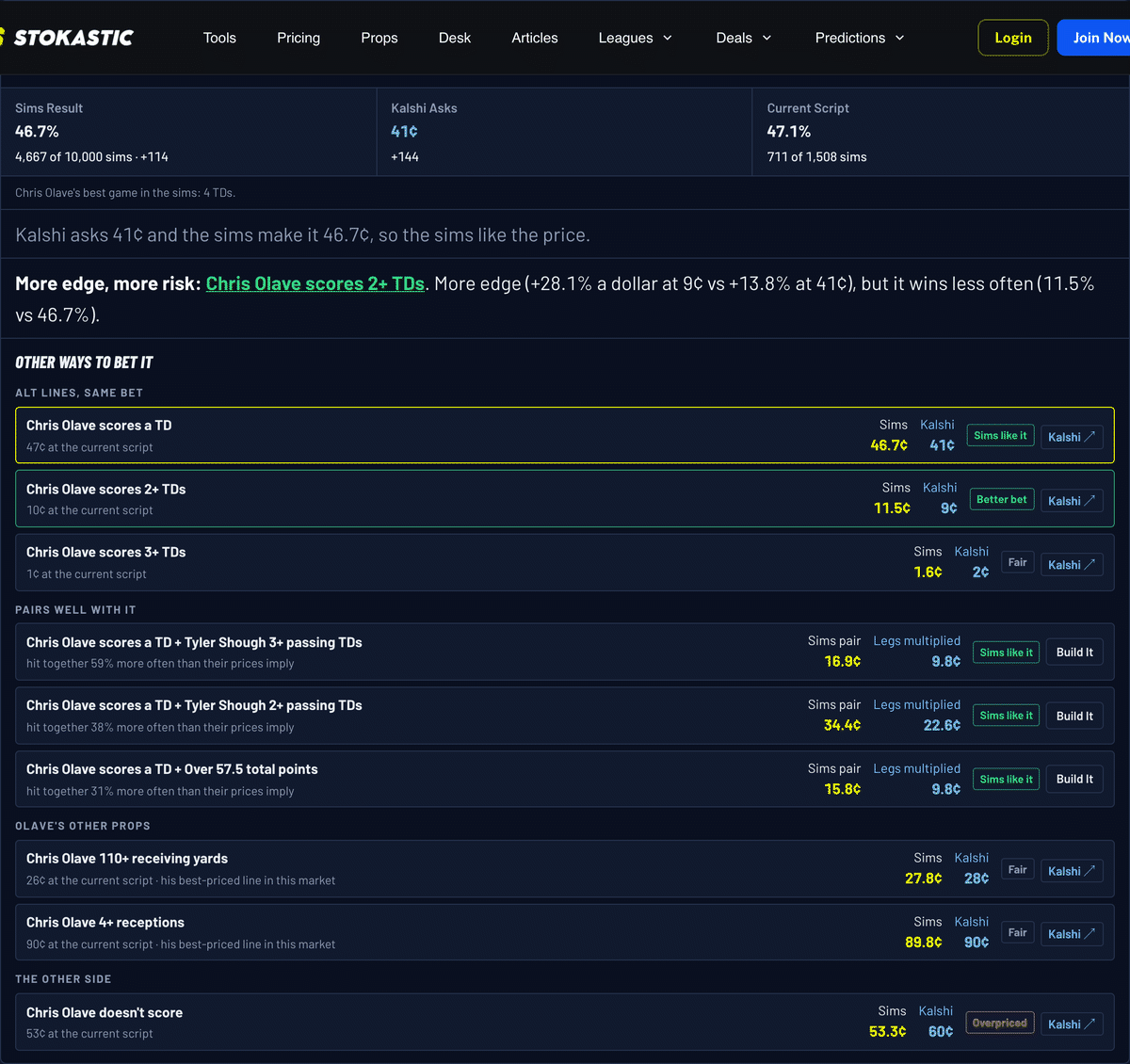1130x1064 pixels.
Task: Open the Desk section
Action: click(455, 38)
